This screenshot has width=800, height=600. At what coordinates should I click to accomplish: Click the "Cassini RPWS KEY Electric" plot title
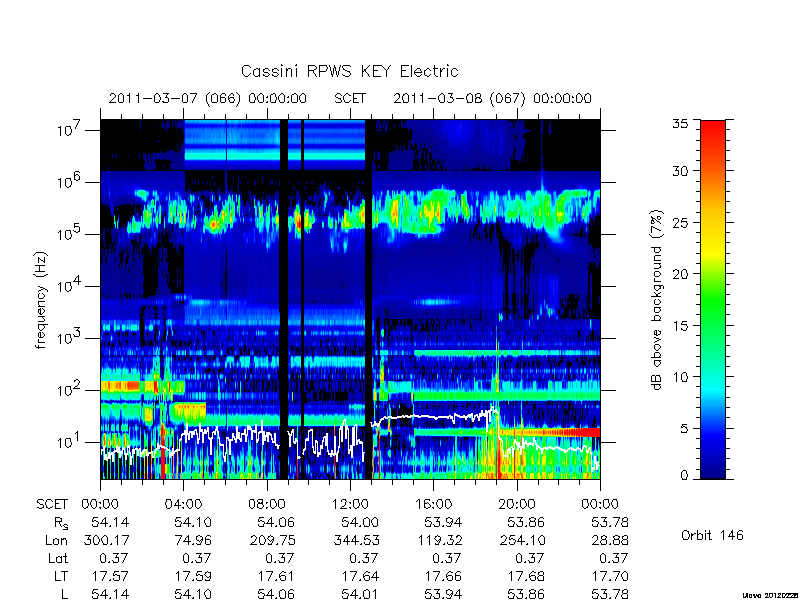pos(349,71)
